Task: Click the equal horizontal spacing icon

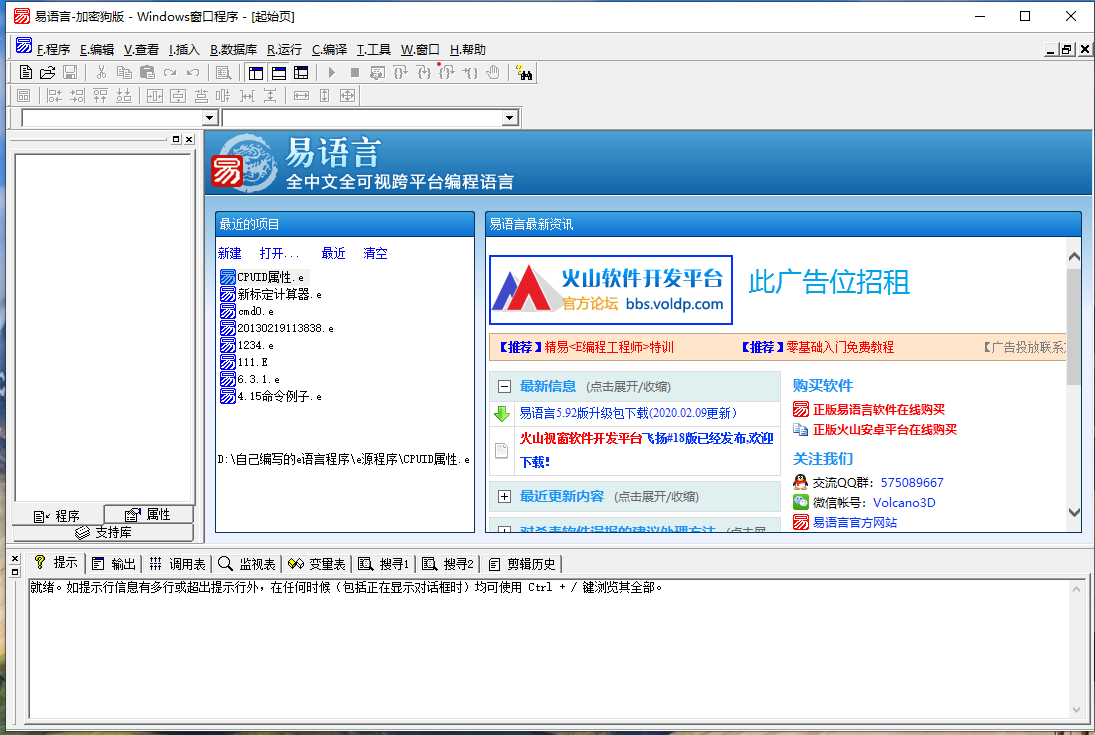Action: pyautogui.click(x=247, y=96)
